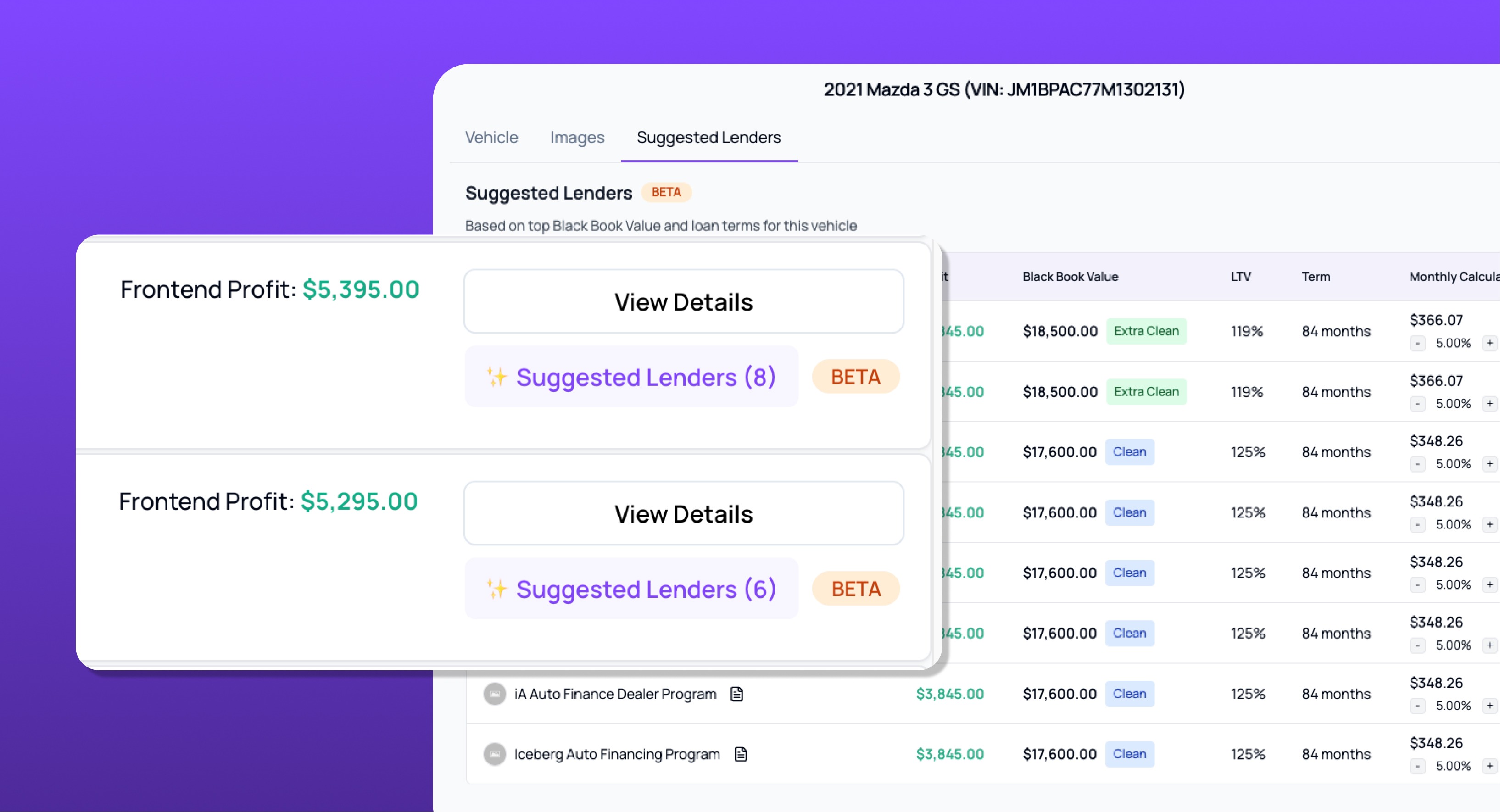Click View Details for $5,295.00 profit vehicle

coord(684,513)
